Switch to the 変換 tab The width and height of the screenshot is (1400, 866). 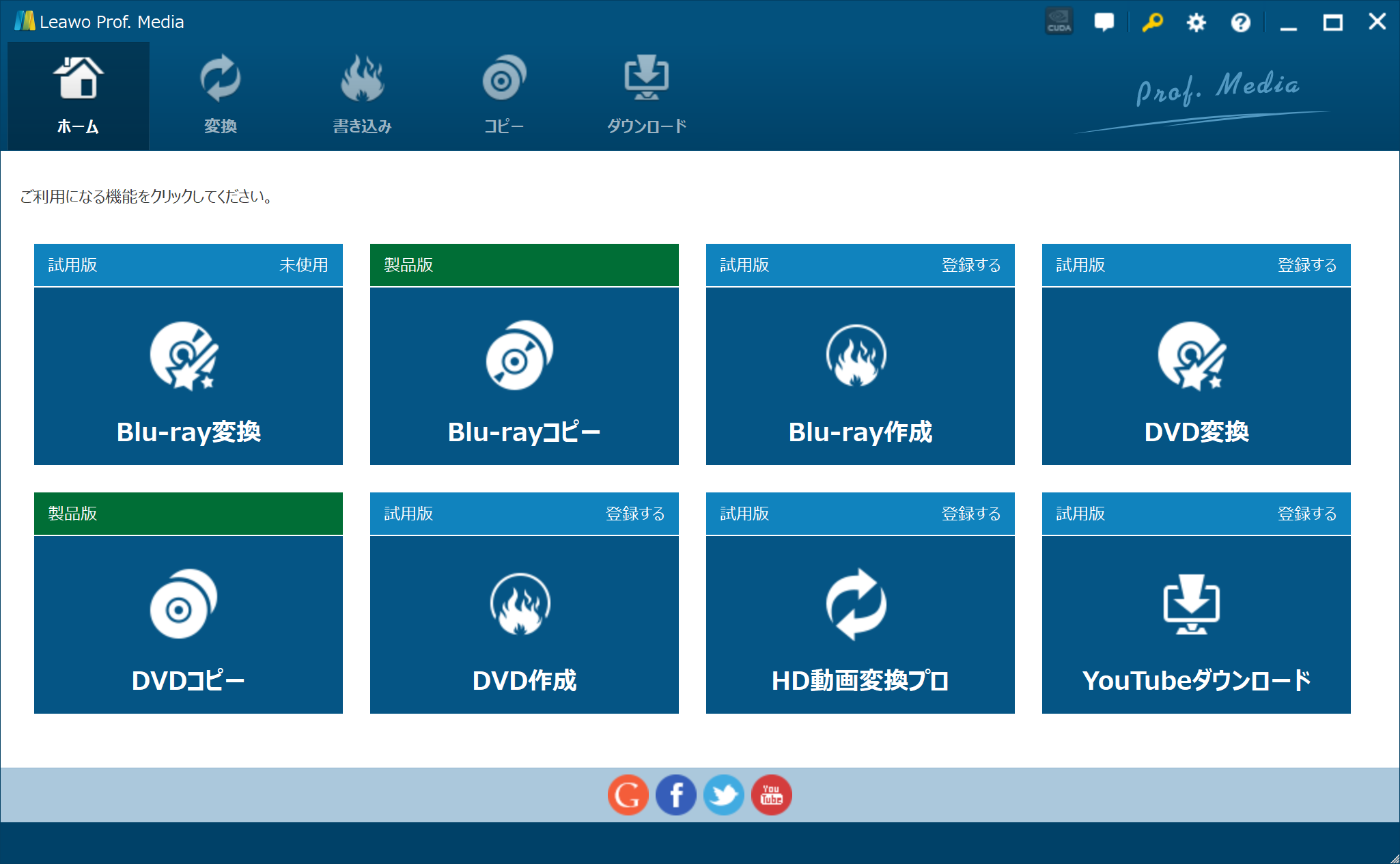pyautogui.click(x=220, y=96)
